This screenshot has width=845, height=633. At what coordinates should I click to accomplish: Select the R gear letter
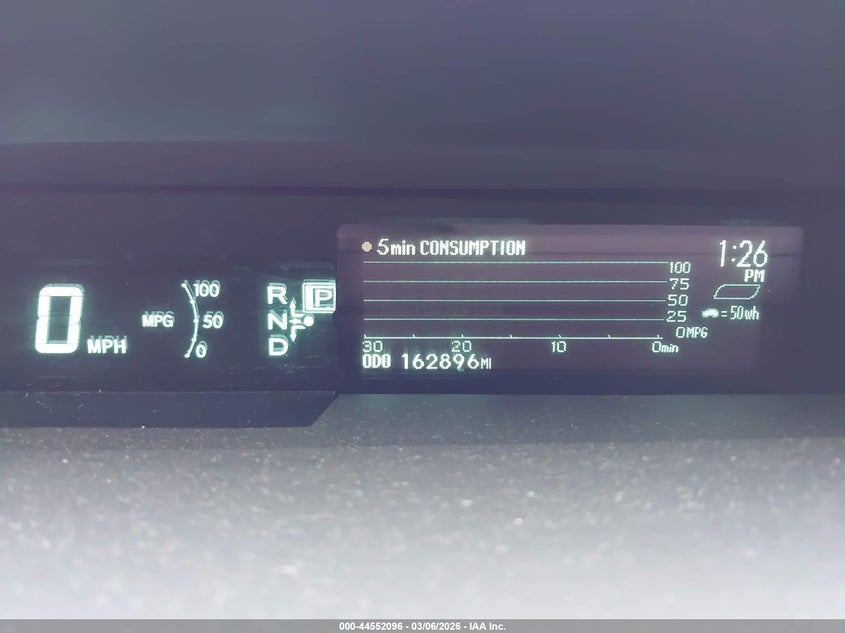(276, 294)
